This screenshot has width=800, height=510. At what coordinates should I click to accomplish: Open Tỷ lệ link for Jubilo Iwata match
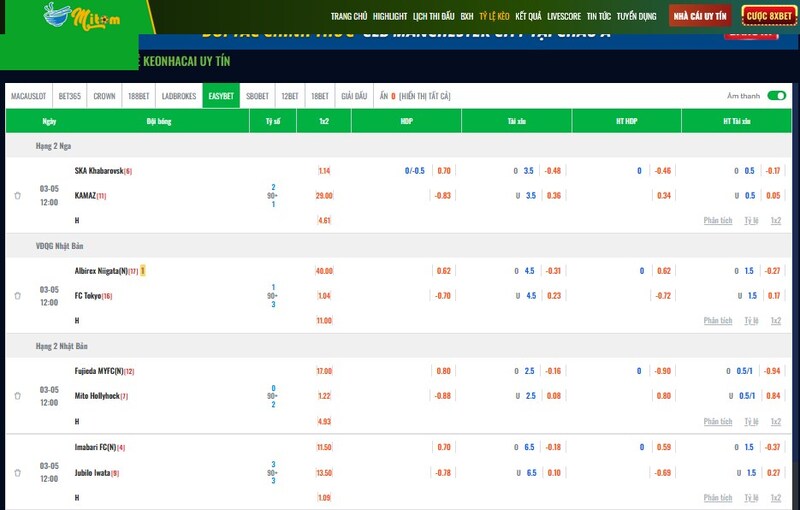(x=751, y=497)
